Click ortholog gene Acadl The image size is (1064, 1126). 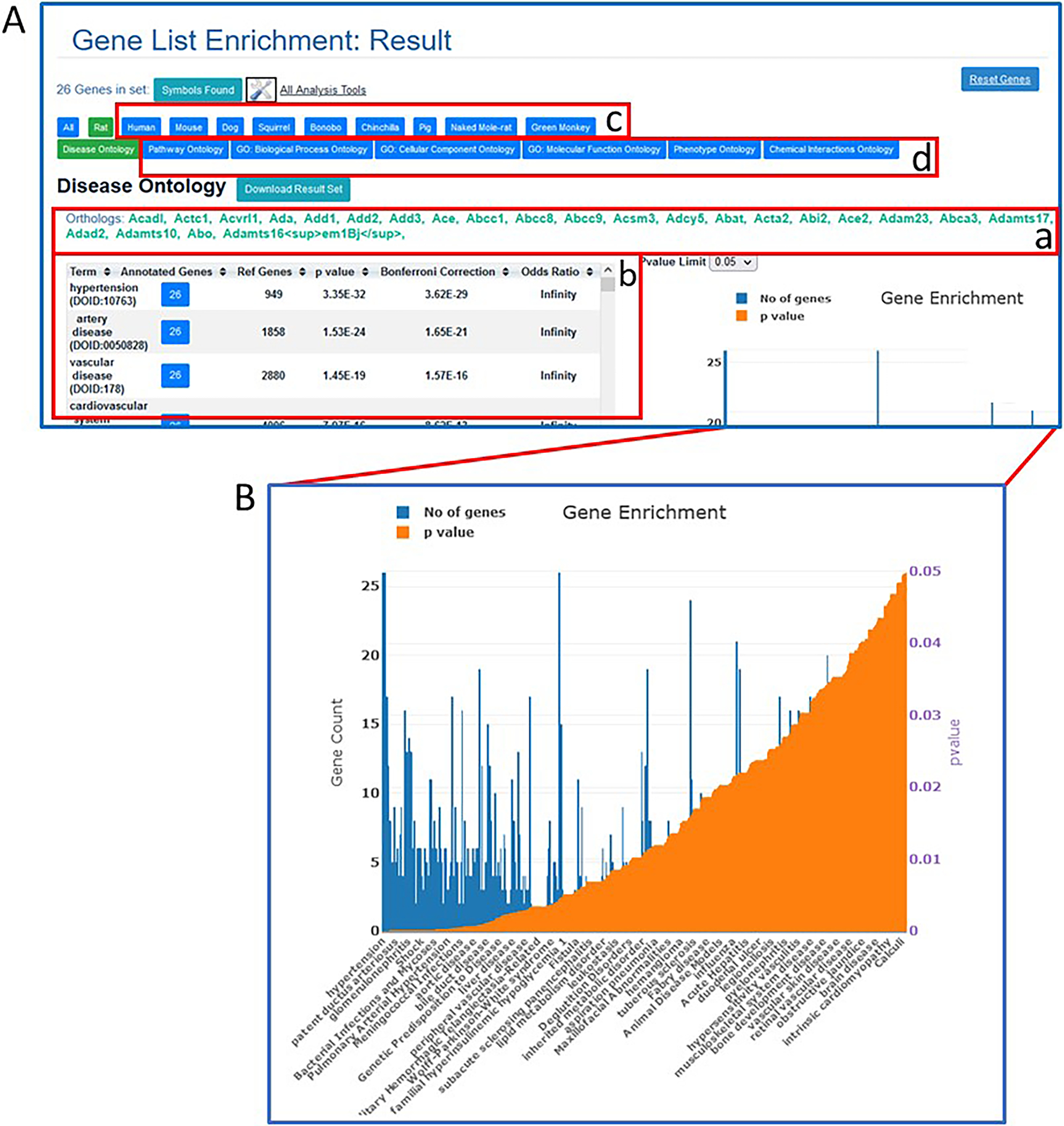[x=145, y=218]
